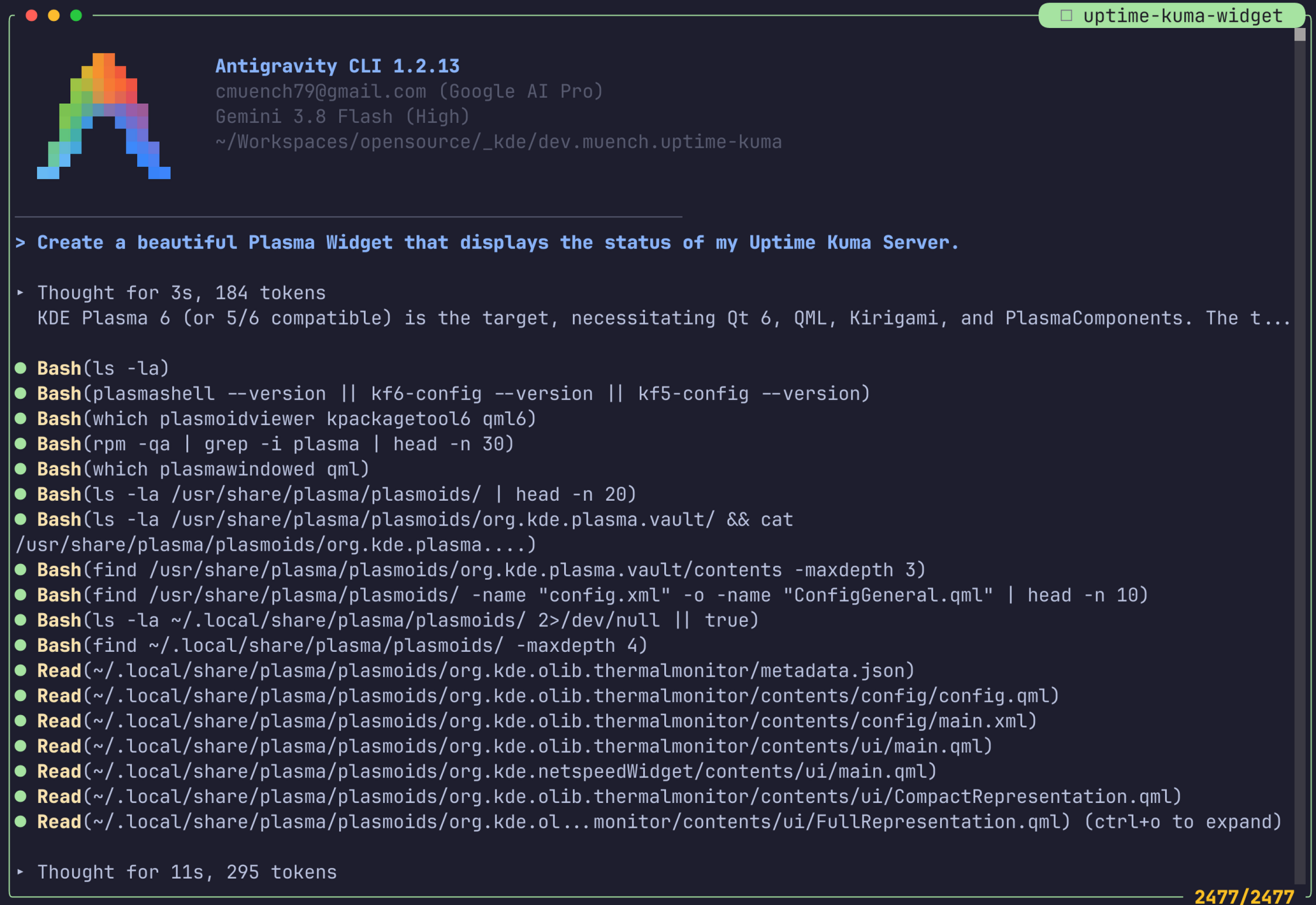This screenshot has width=1316, height=905.
Task: Click 'KDE Plasma 6 (or 5/6 compatible)' thought summary
Action: click(664, 318)
